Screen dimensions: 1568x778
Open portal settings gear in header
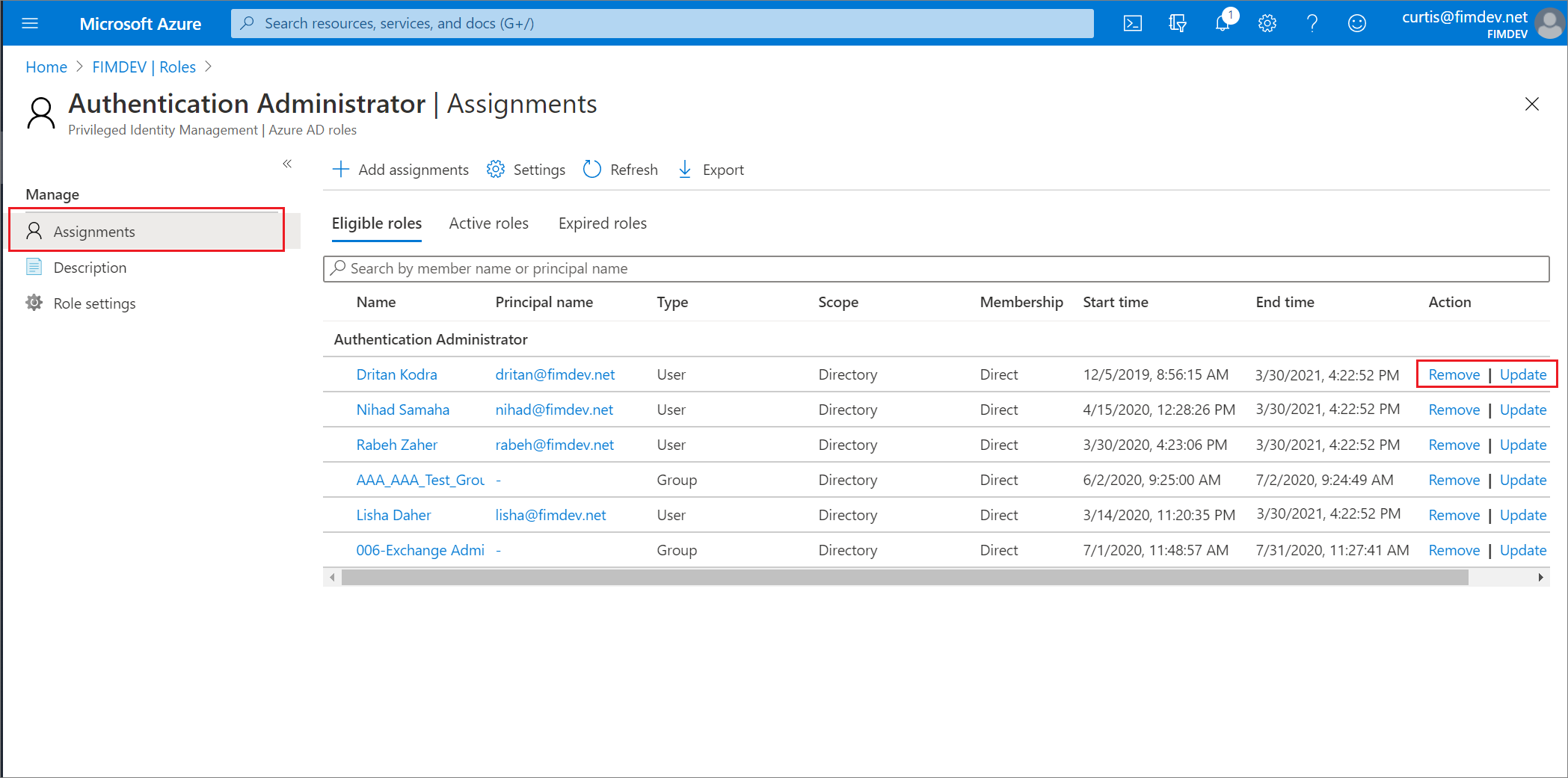[x=1267, y=23]
